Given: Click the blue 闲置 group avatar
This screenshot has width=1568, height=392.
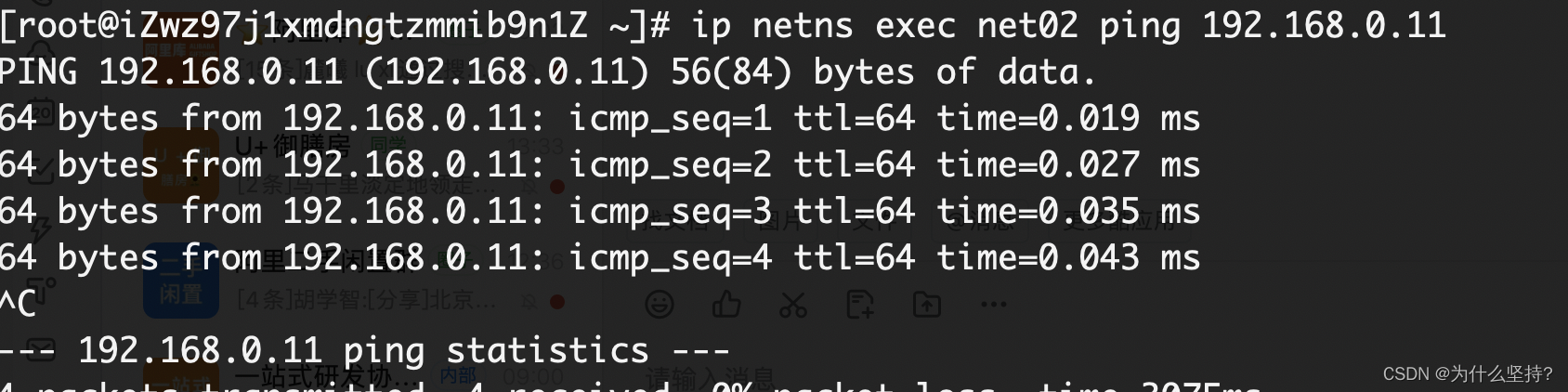Looking at the screenshot, I should click(181, 283).
